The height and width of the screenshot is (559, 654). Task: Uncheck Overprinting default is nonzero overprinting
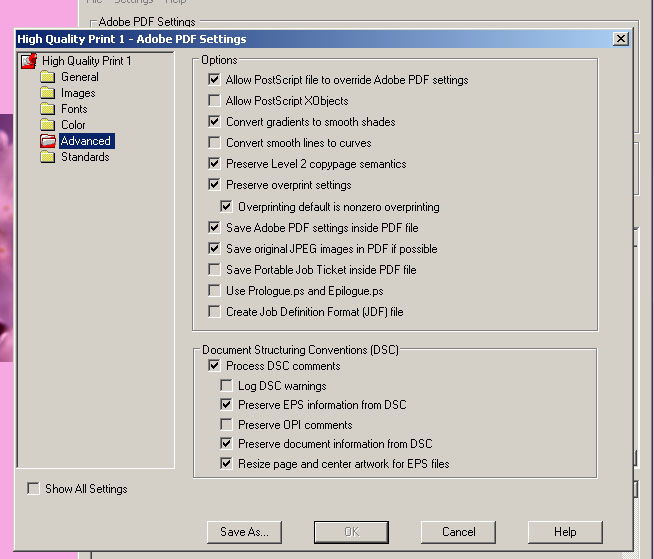tap(226, 206)
